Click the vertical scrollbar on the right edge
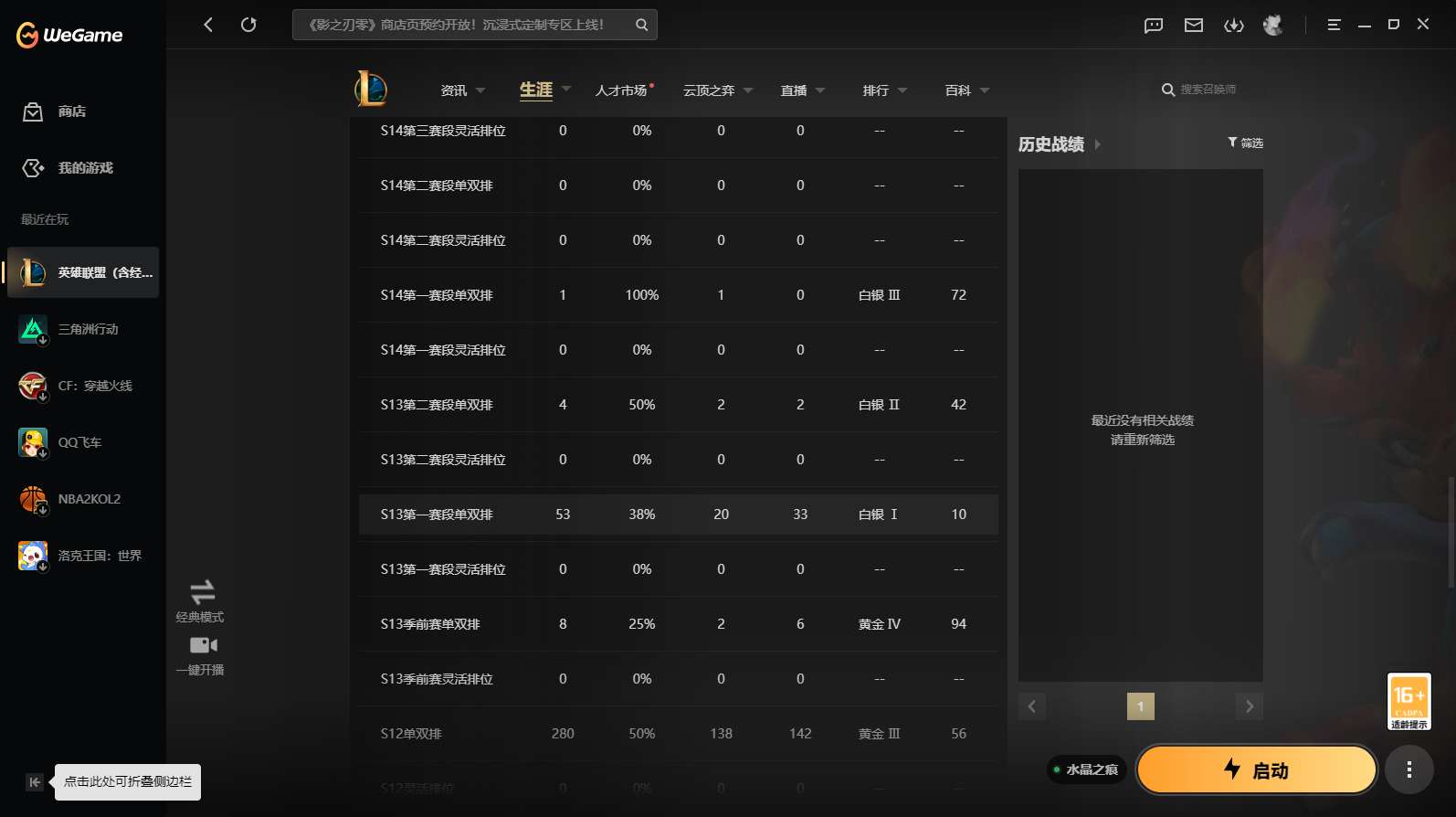Screen dimensions: 1456x817 (1451, 530)
